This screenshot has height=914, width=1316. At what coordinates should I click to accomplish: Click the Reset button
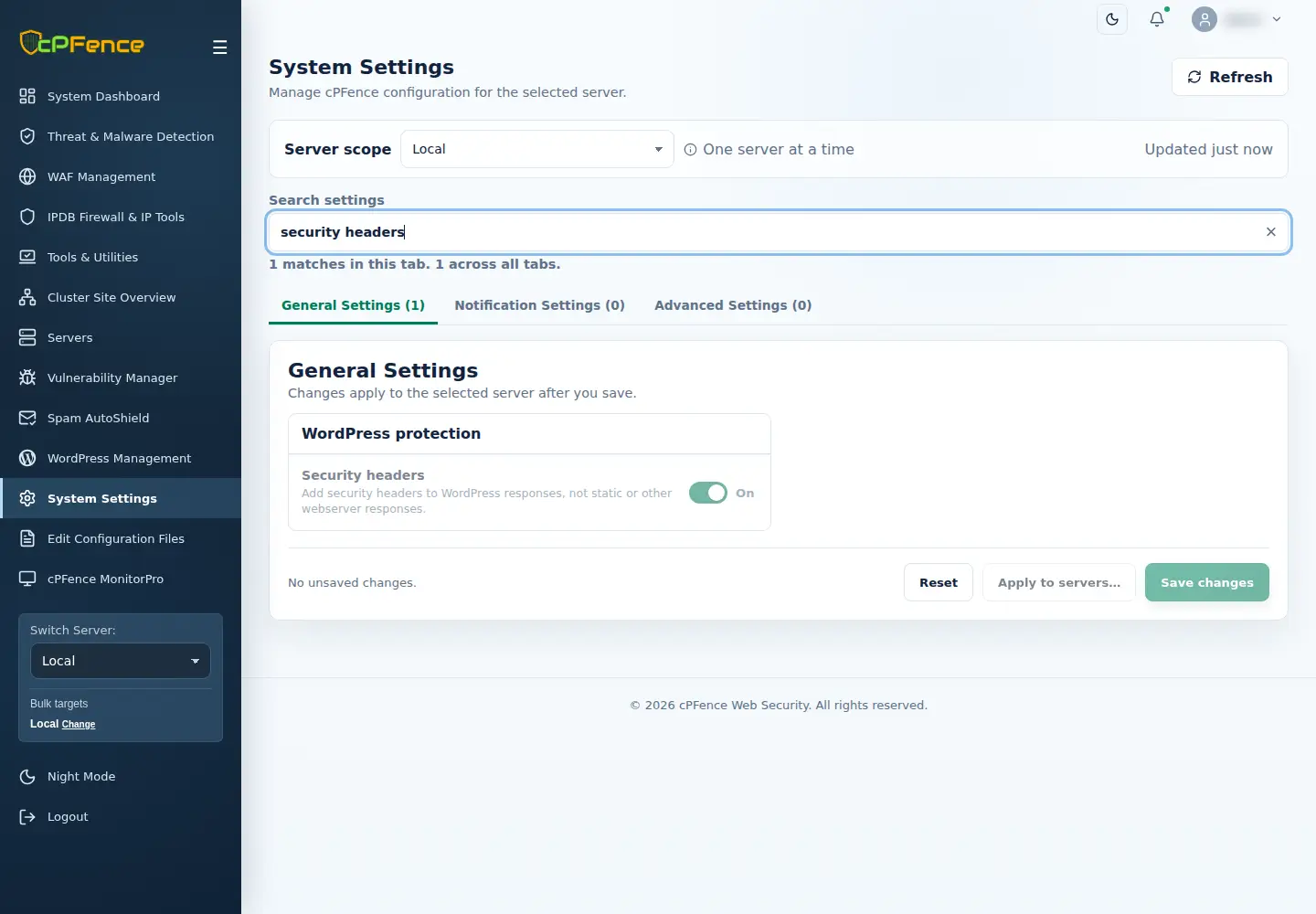pyautogui.click(x=939, y=582)
